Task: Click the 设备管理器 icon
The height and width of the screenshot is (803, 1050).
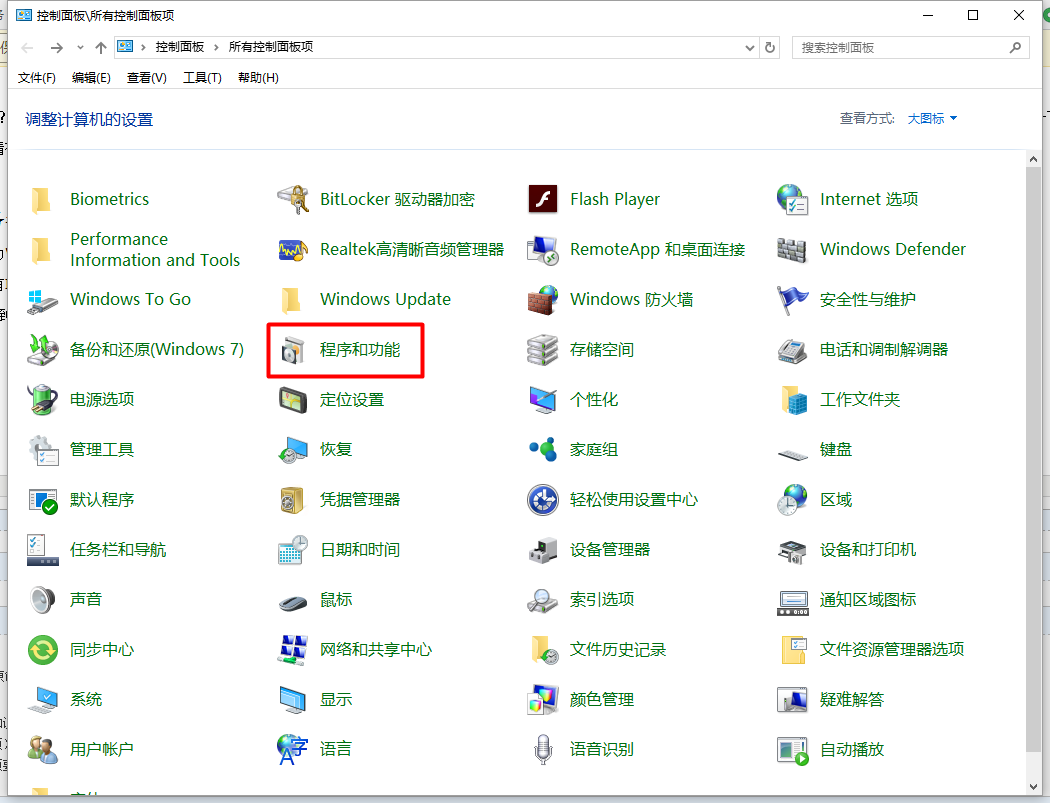Action: [x=542, y=550]
